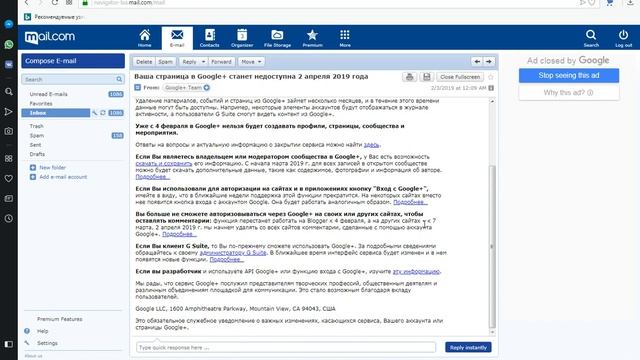Open Help in the sidebar
This screenshot has height=360, width=640.
tap(42, 331)
